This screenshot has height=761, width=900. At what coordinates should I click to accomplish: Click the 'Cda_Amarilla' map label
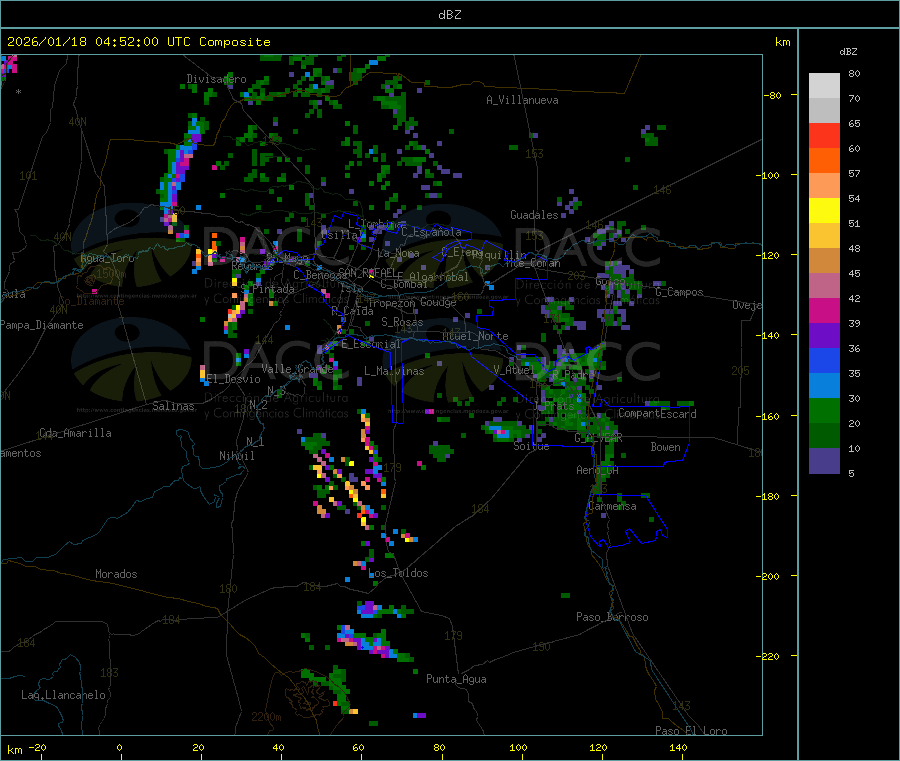75,433
